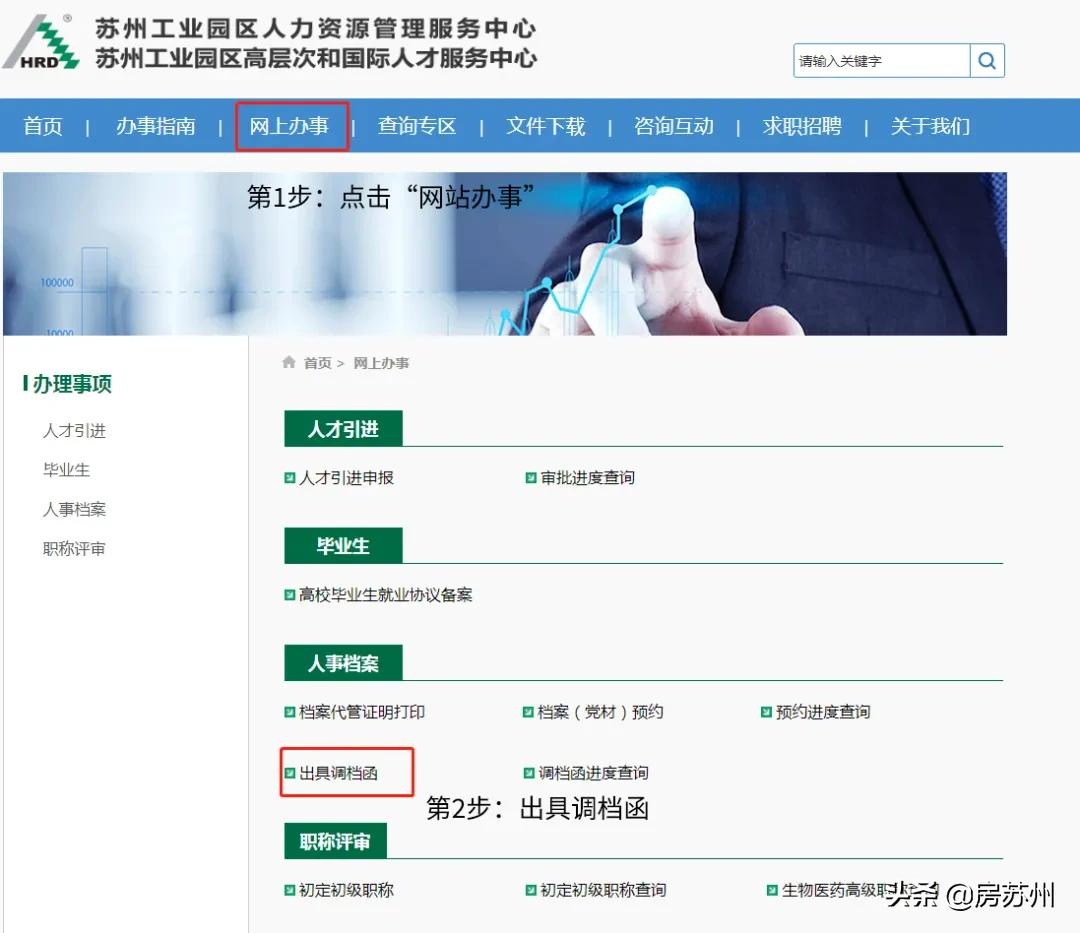Click the keyword search input box

(880, 61)
